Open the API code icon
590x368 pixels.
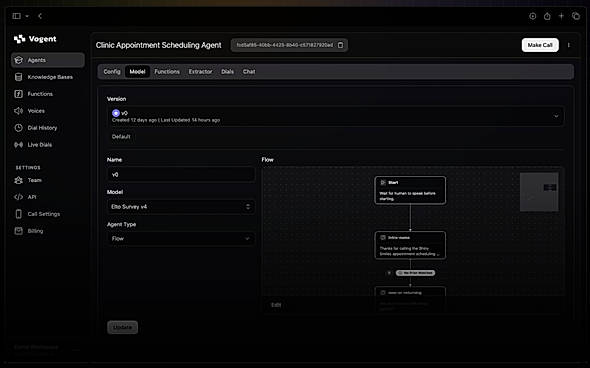tap(18, 197)
